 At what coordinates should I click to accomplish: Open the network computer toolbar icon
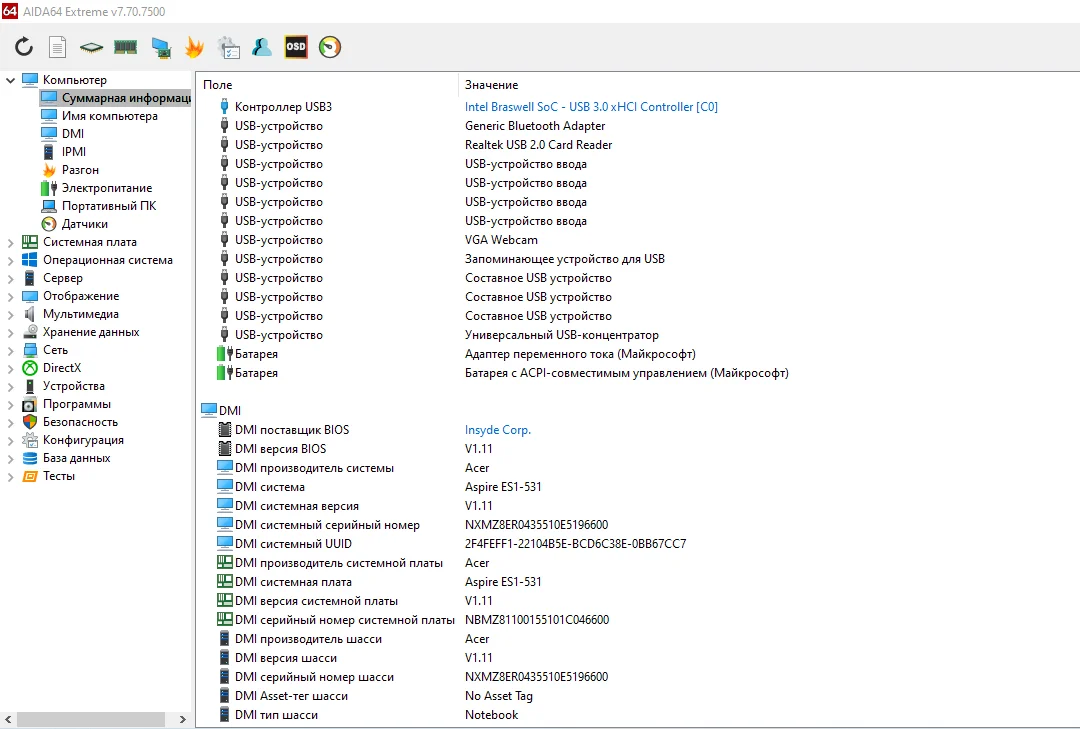coord(161,48)
